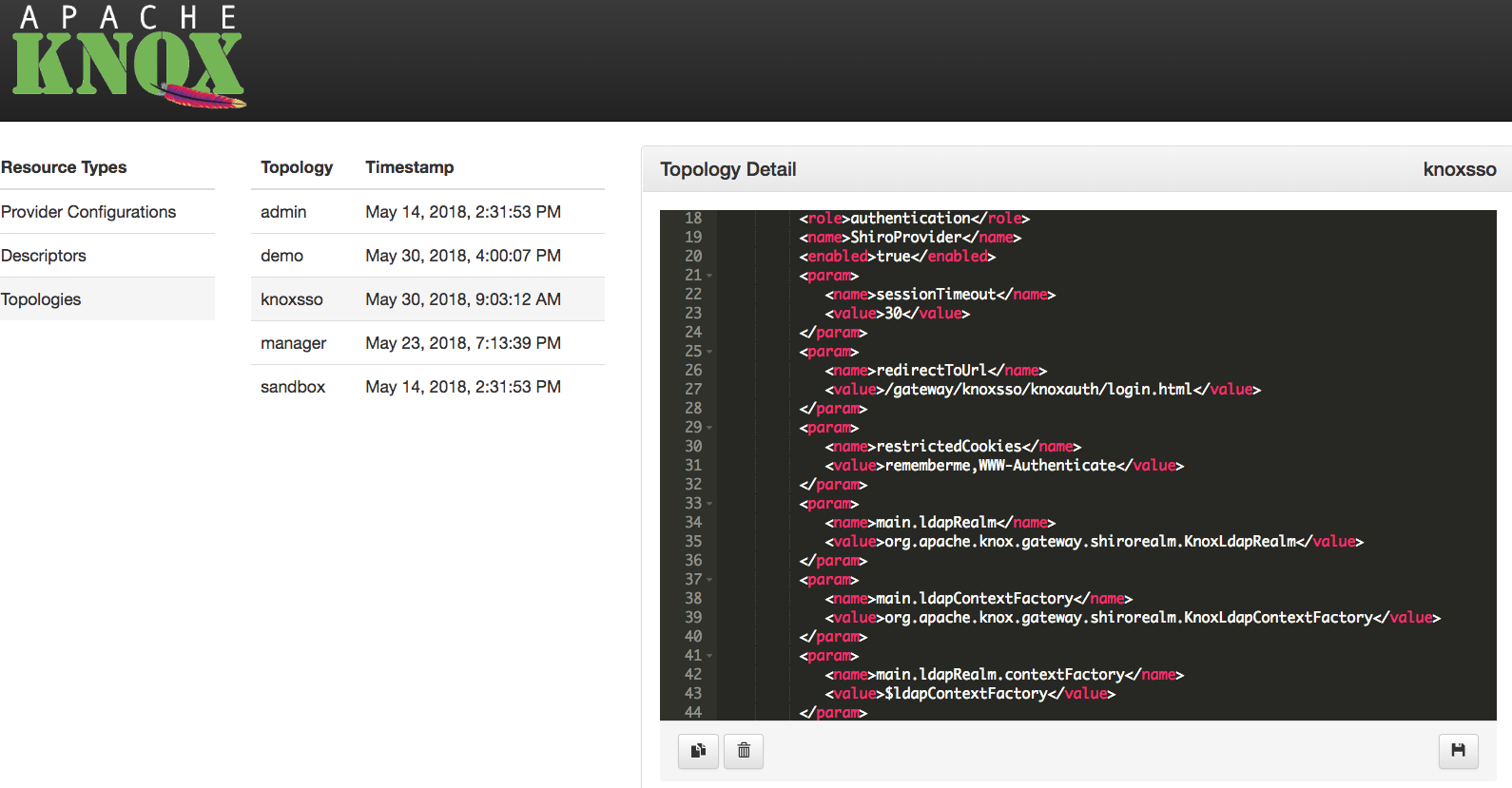This screenshot has height=788, width=1512.
Task: Open the admin topology row
Action: (x=283, y=212)
